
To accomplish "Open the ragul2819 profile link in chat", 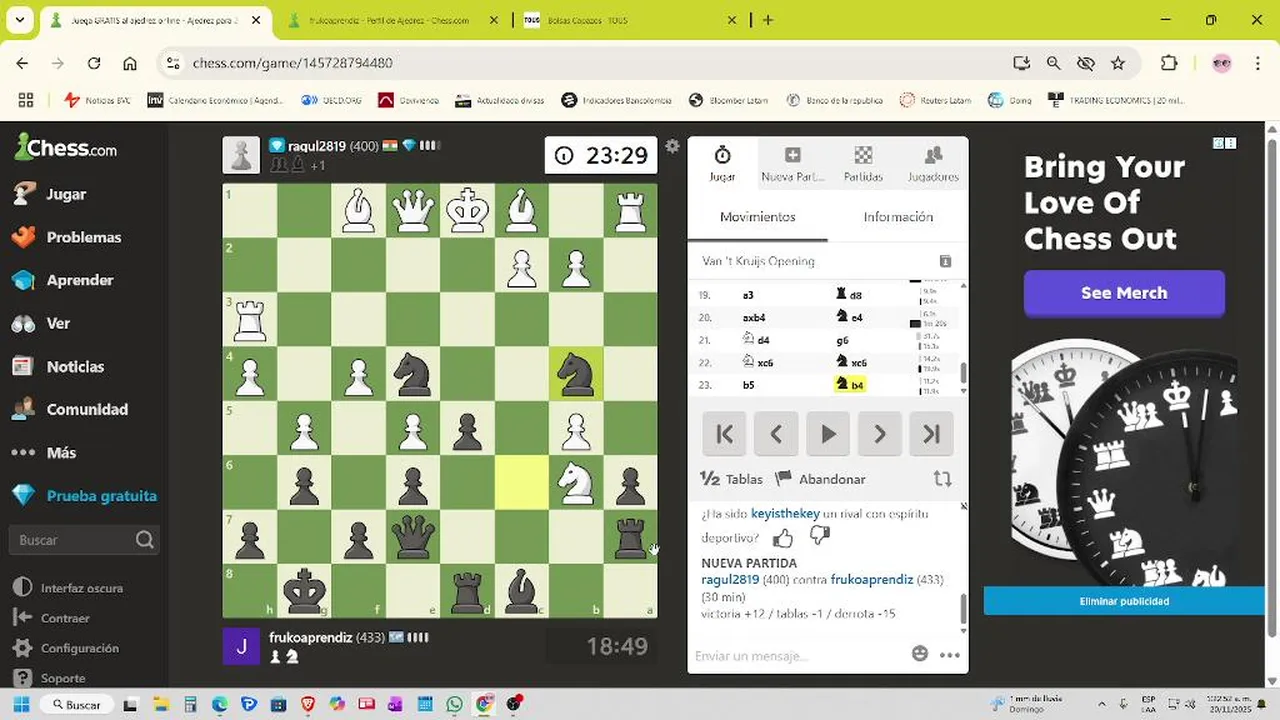I will tap(730, 579).
